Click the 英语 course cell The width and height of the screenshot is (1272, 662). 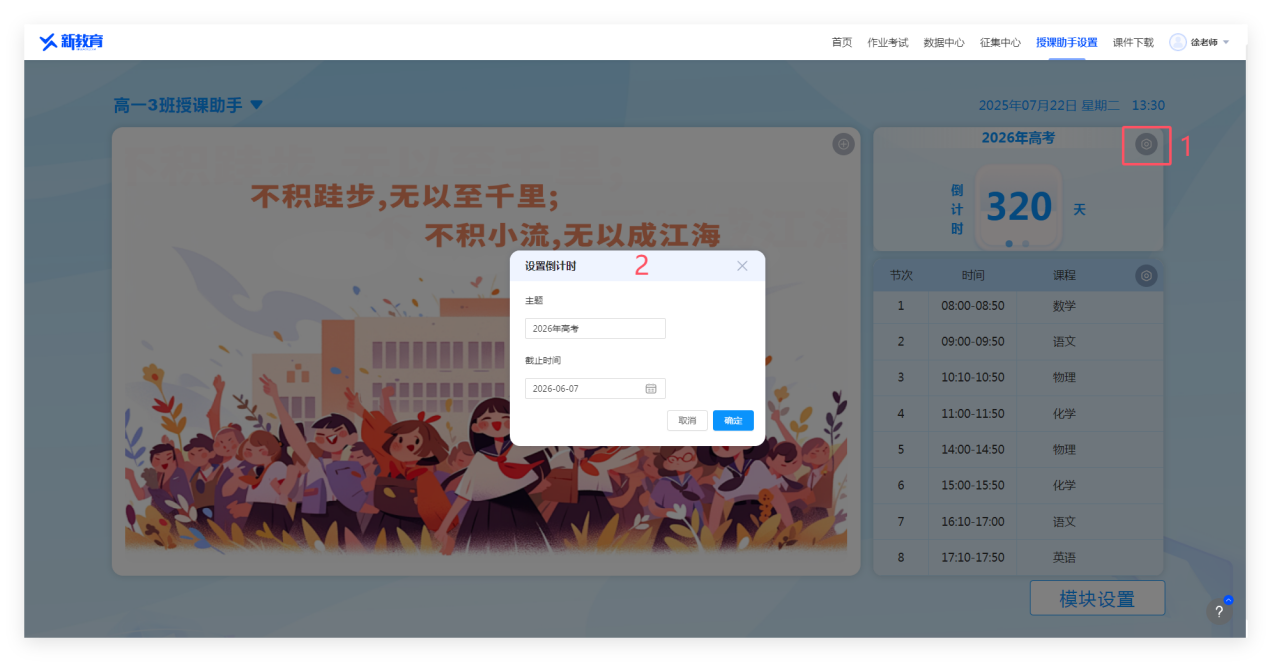[1064, 558]
